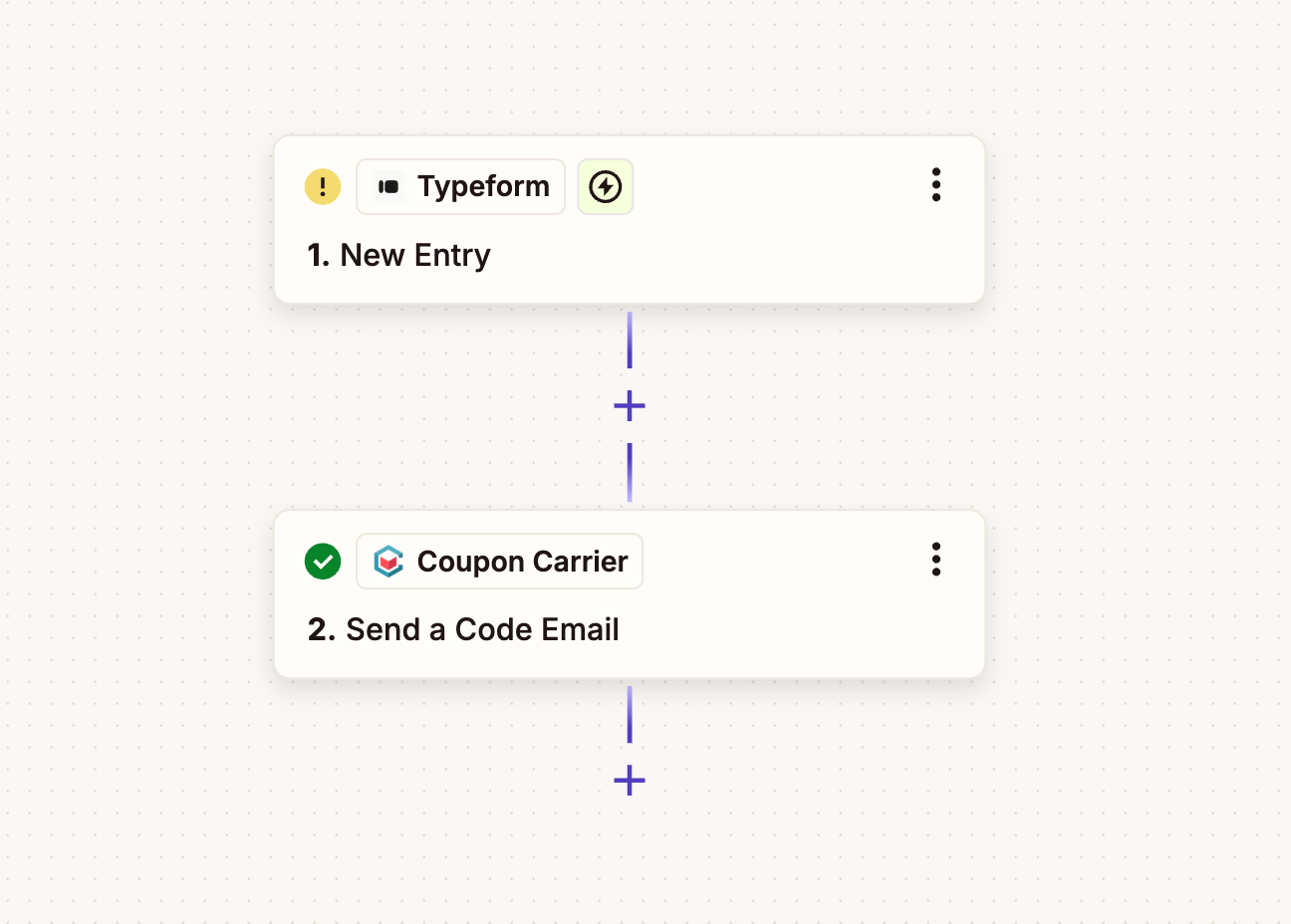Viewport: 1291px width, 924px height.
Task: Click the Typeform logo icon
Action: (x=388, y=186)
